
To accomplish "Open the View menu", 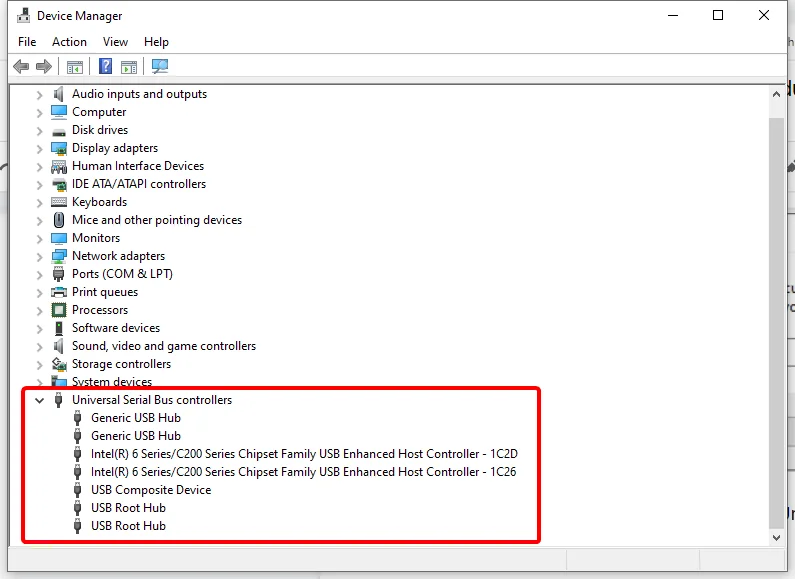I will pyautogui.click(x=115, y=42).
